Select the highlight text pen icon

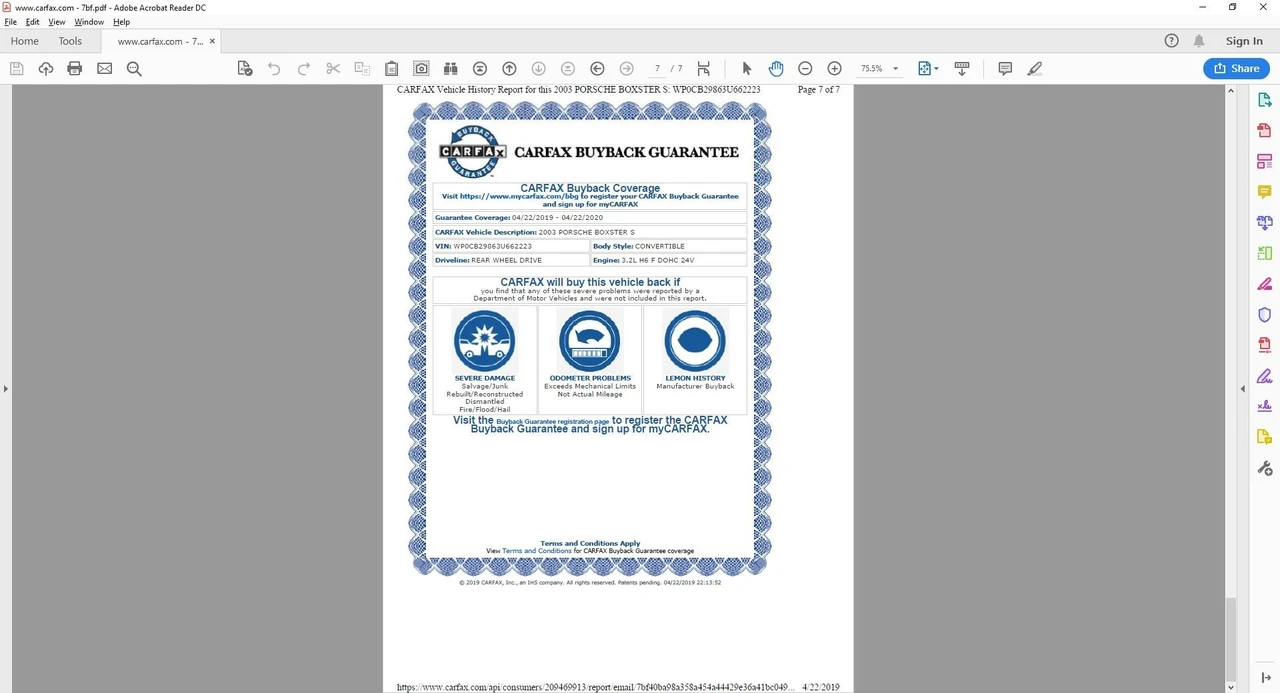pyautogui.click(x=1035, y=68)
